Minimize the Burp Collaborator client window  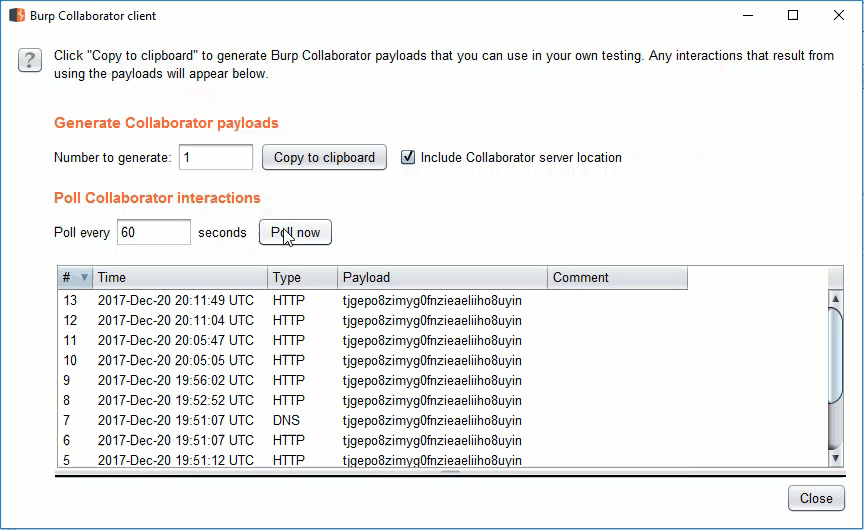tap(748, 15)
